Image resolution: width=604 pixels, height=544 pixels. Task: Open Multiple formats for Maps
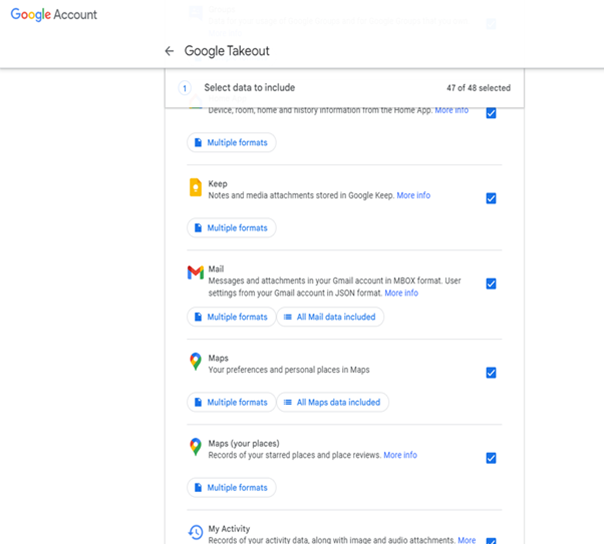pos(232,402)
